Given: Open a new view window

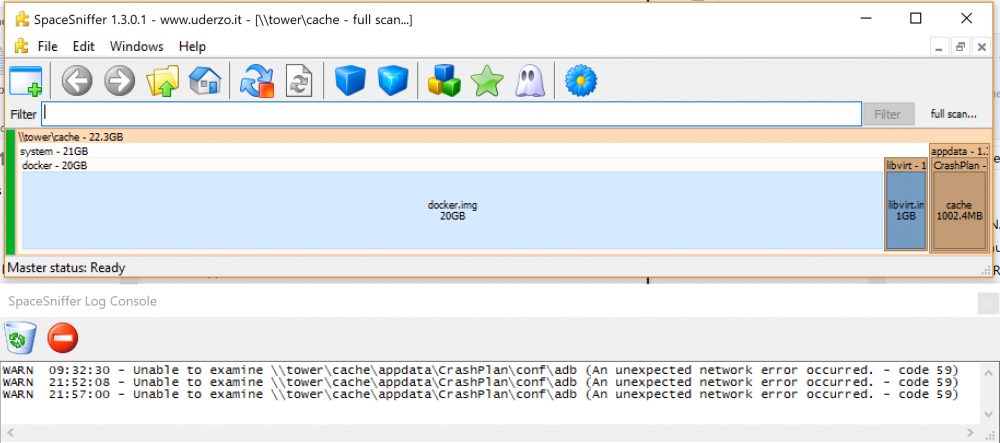Looking at the screenshot, I should (x=26, y=81).
